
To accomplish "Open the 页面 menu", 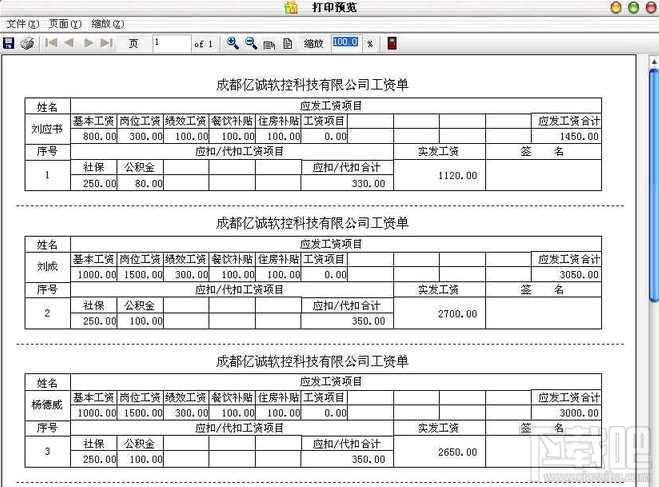I will [x=65, y=23].
